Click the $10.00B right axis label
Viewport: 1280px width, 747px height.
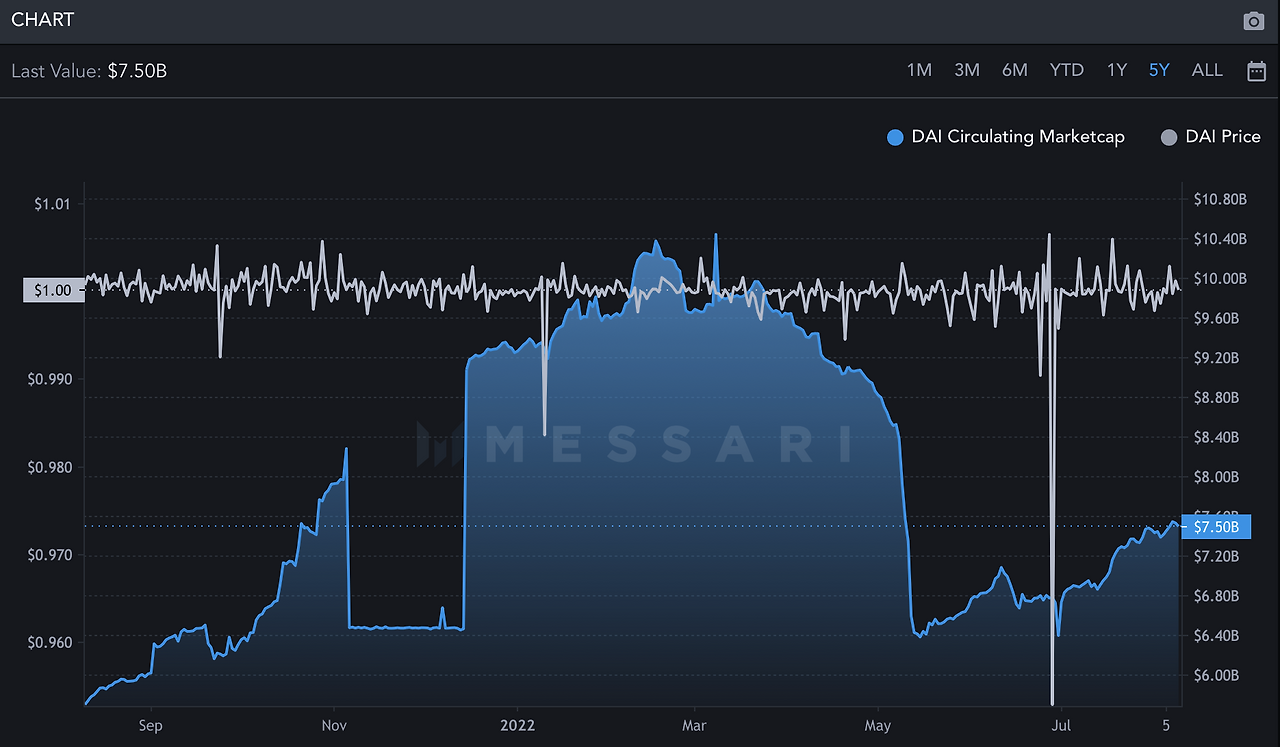pyautogui.click(x=1220, y=278)
